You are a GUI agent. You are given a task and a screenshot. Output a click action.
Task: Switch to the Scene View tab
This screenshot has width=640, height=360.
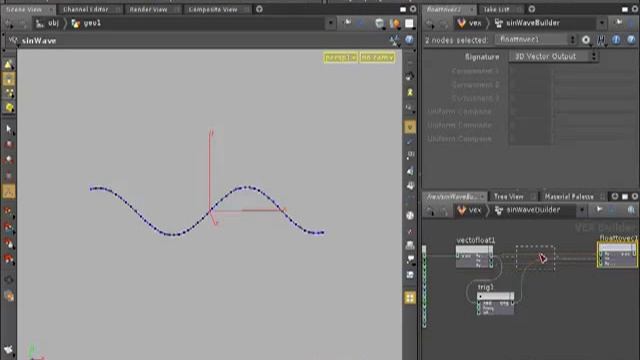(24, 9)
